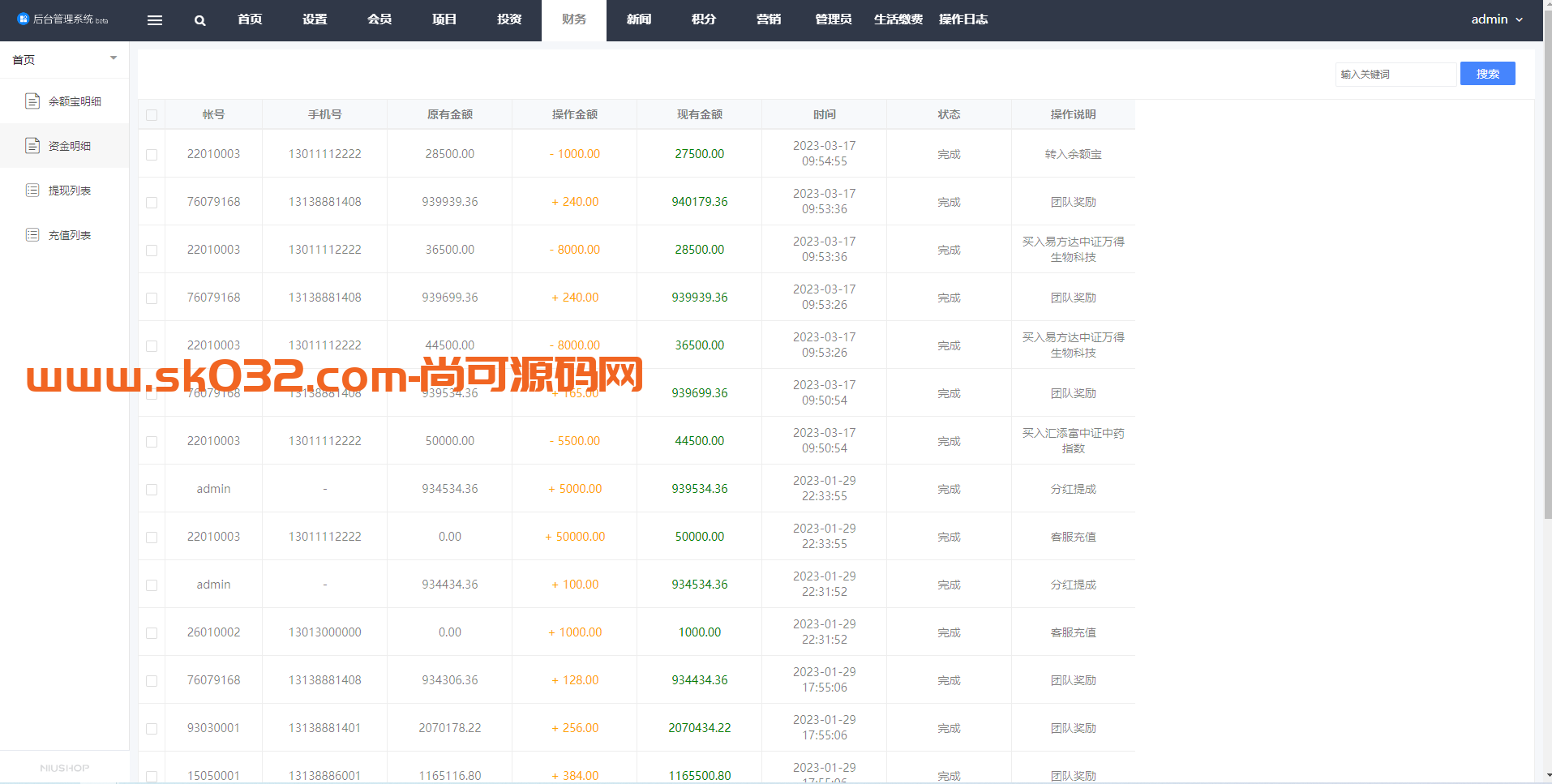The height and width of the screenshot is (784, 1552).
Task: Check the row with 原有金额 939699.36
Action: tap(152, 298)
